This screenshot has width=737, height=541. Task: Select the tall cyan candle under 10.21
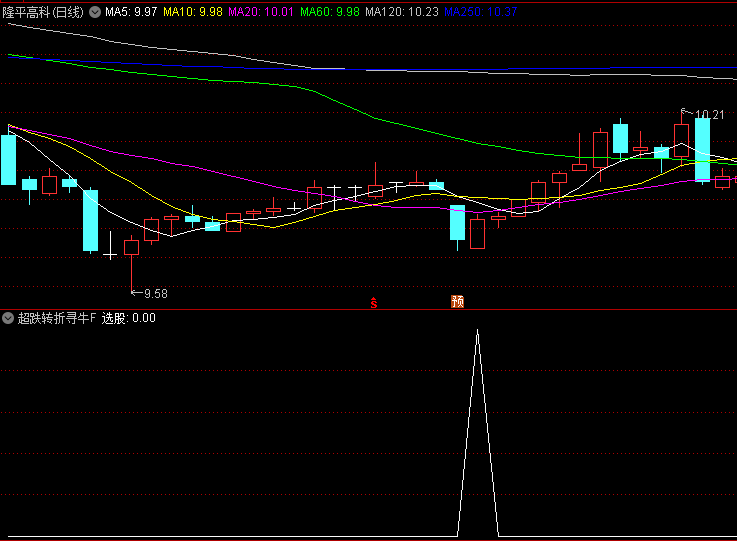(703, 149)
